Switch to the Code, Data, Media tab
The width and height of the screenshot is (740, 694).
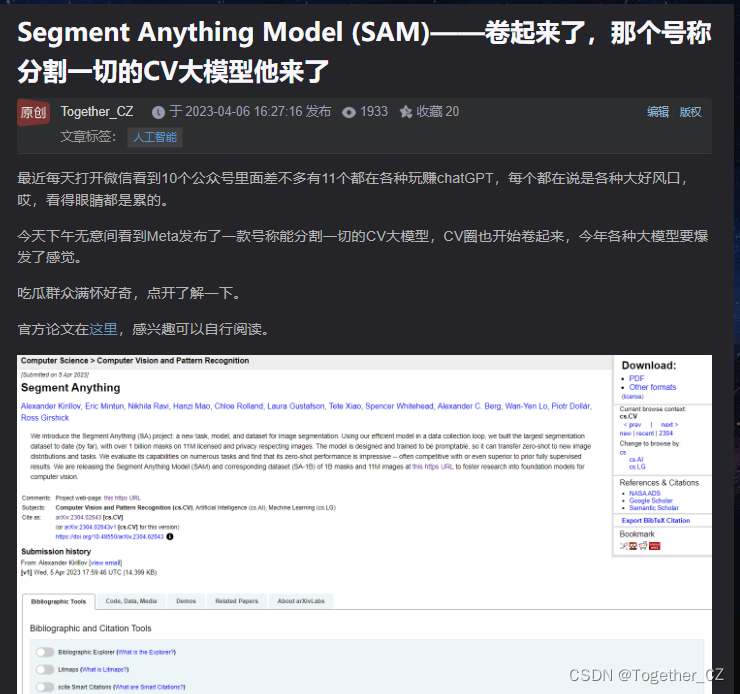point(131,601)
